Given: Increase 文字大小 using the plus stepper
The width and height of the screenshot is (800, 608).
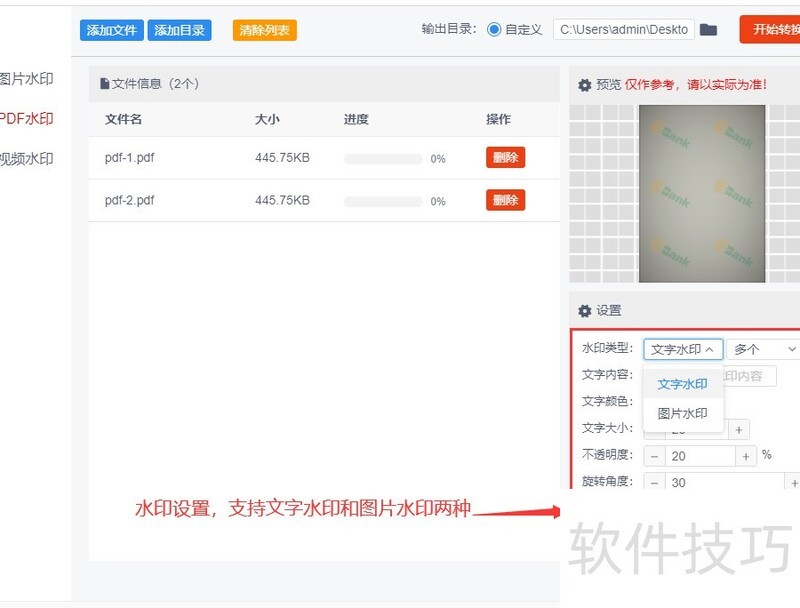Looking at the screenshot, I should tap(737, 429).
